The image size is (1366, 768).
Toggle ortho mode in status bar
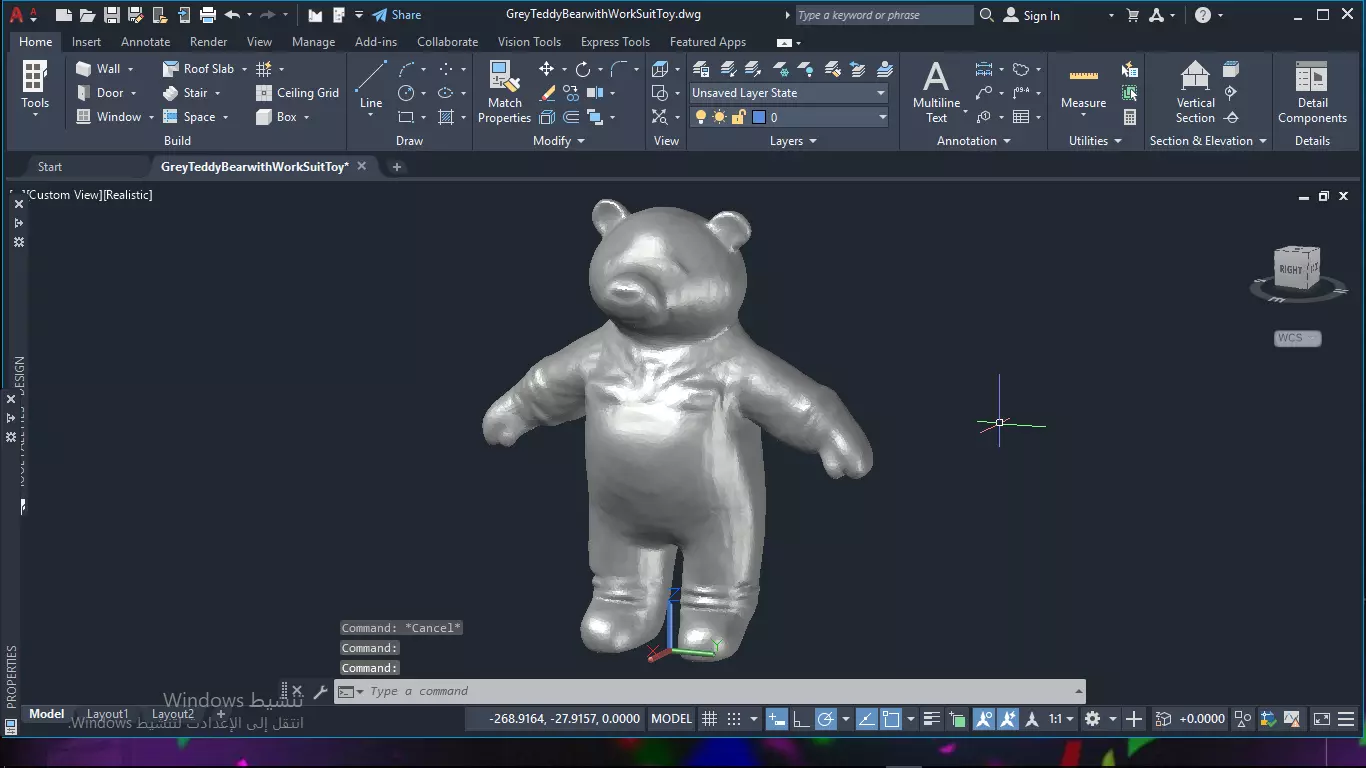coord(802,718)
